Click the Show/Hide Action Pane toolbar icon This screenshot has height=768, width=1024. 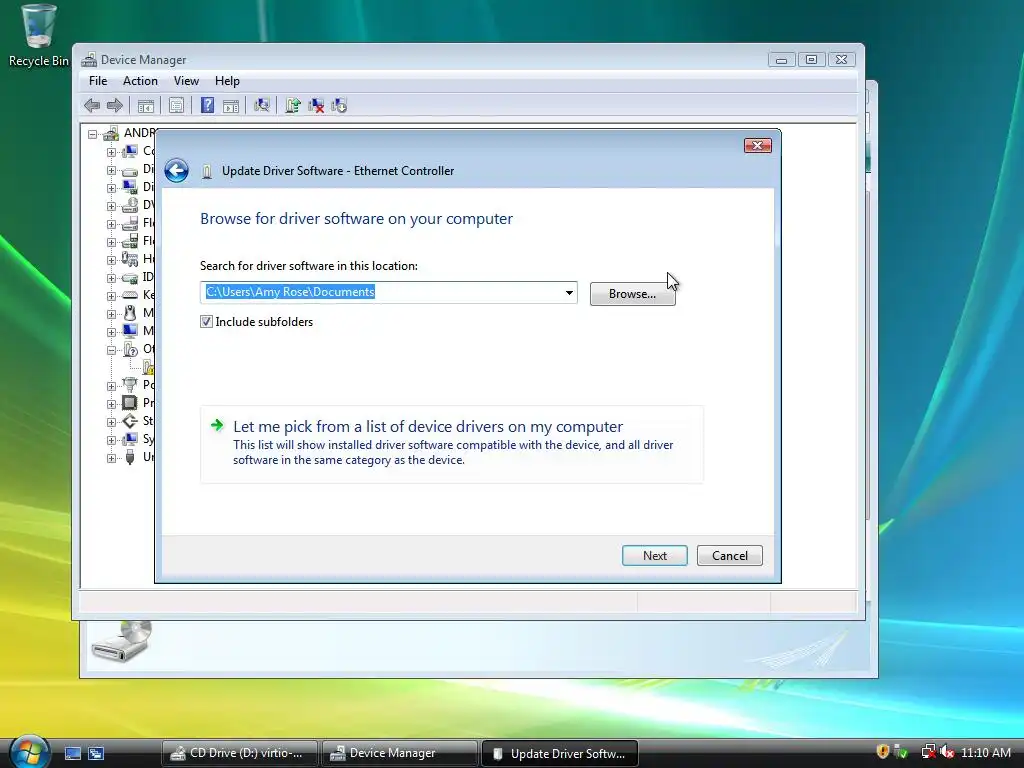231,105
